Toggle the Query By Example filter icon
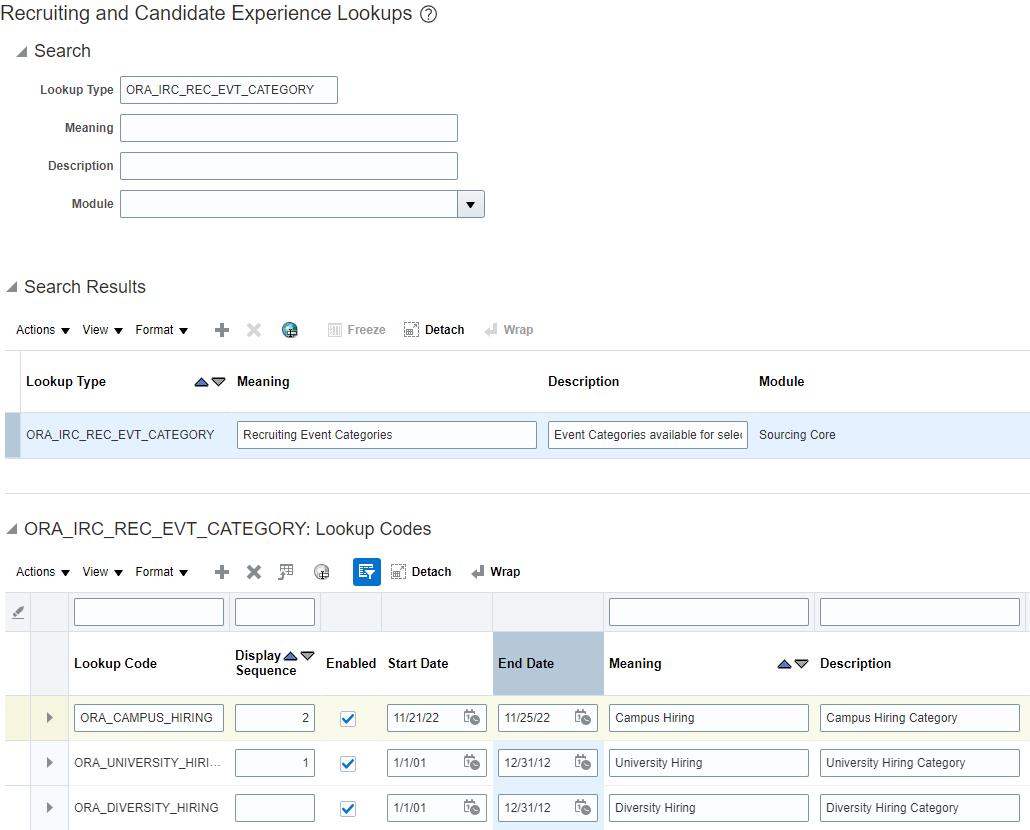This screenshot has height=830, width=1030. 367,572
